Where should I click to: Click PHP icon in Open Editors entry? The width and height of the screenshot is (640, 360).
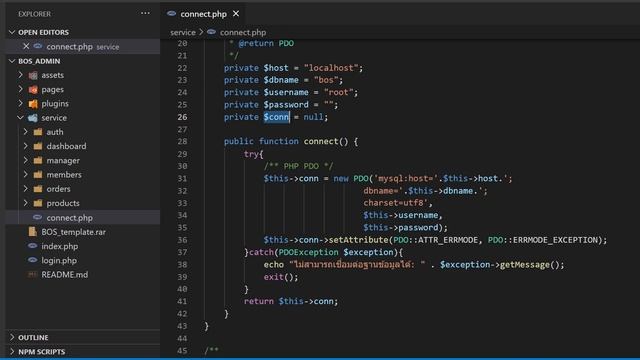point(38,46)
